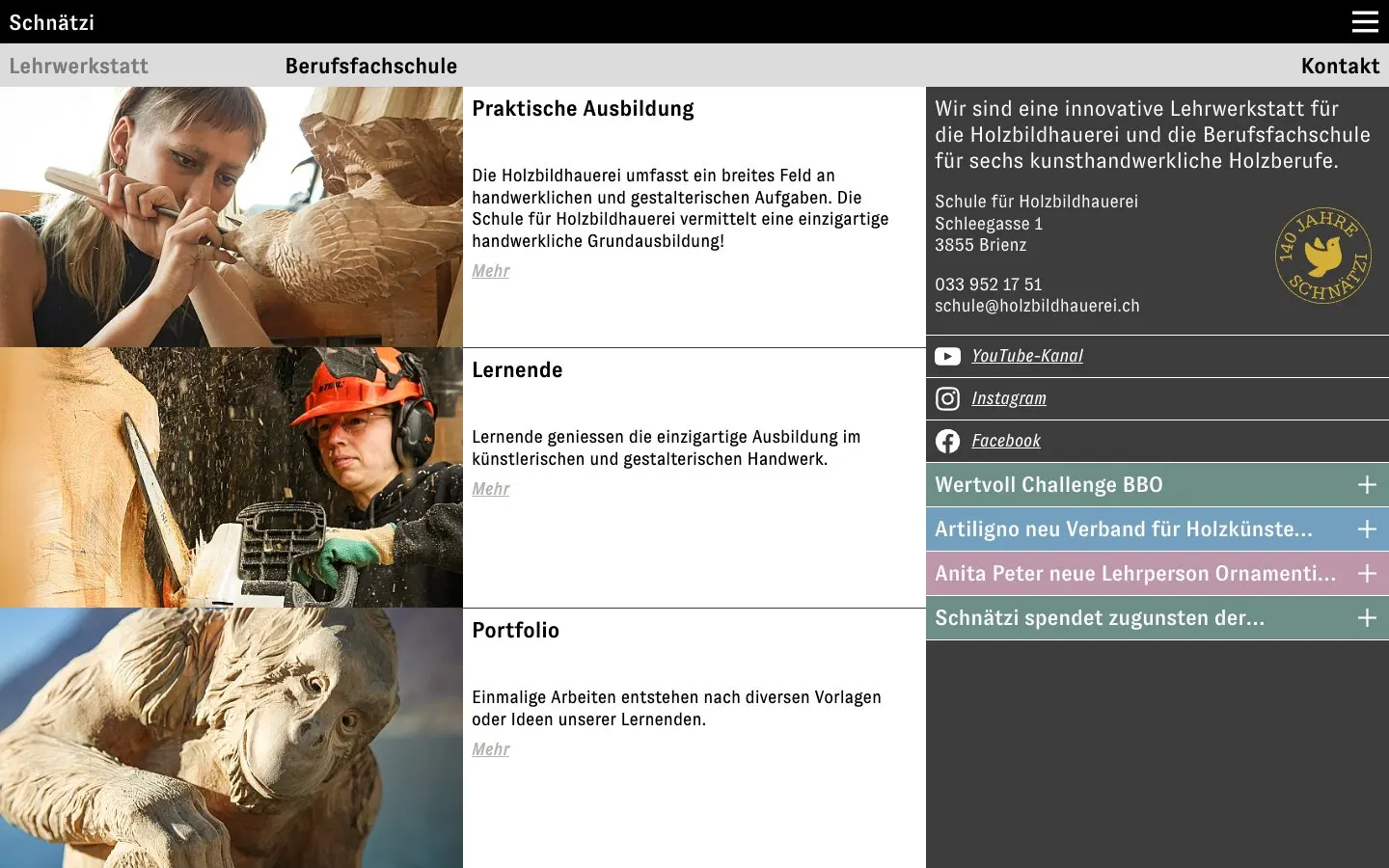Go to the Kontakt menu item
The image size is (1389, 868).
[1340, 66]
